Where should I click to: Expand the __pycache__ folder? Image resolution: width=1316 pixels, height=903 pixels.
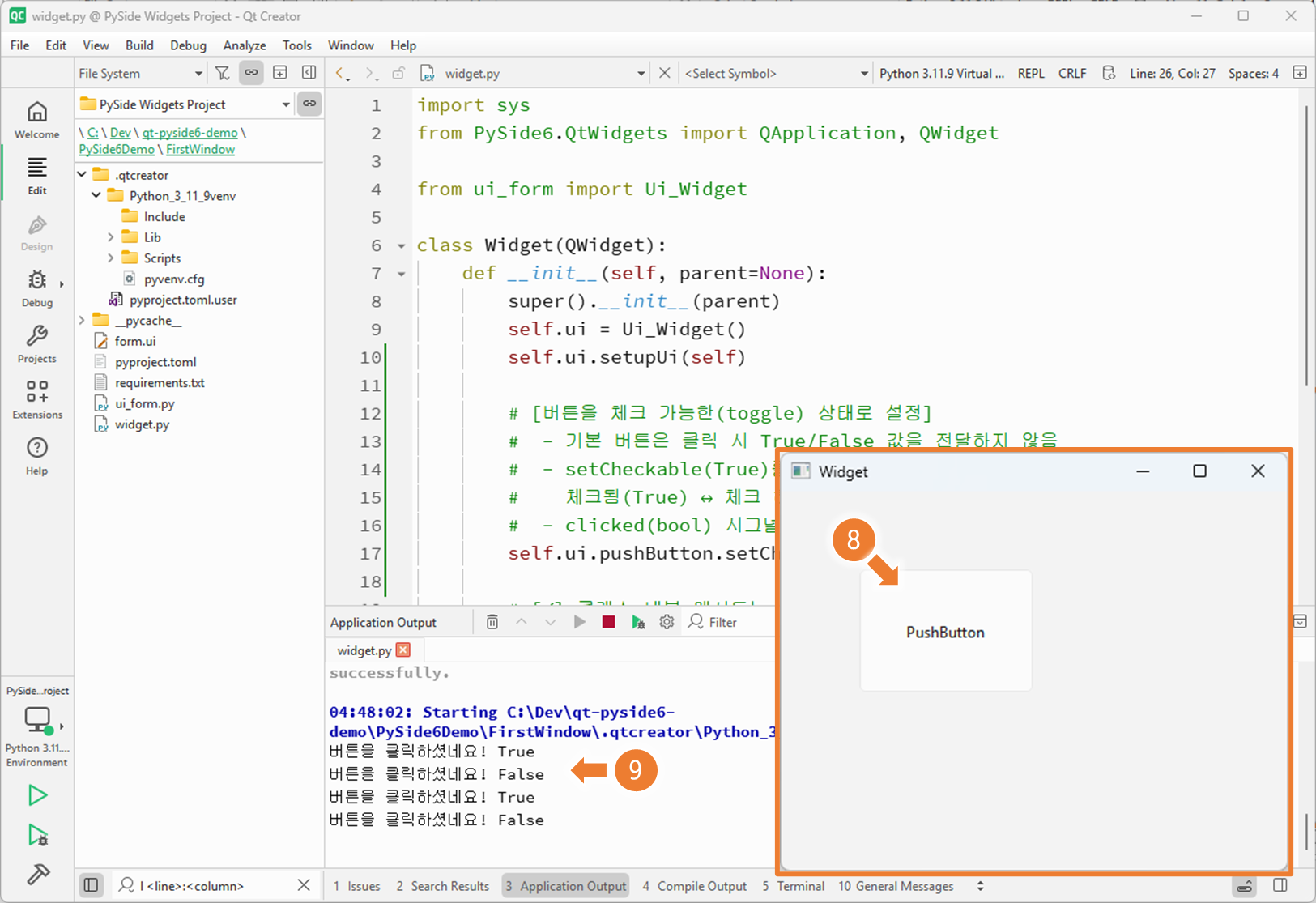pyautogui.click(x=82, y=321)
